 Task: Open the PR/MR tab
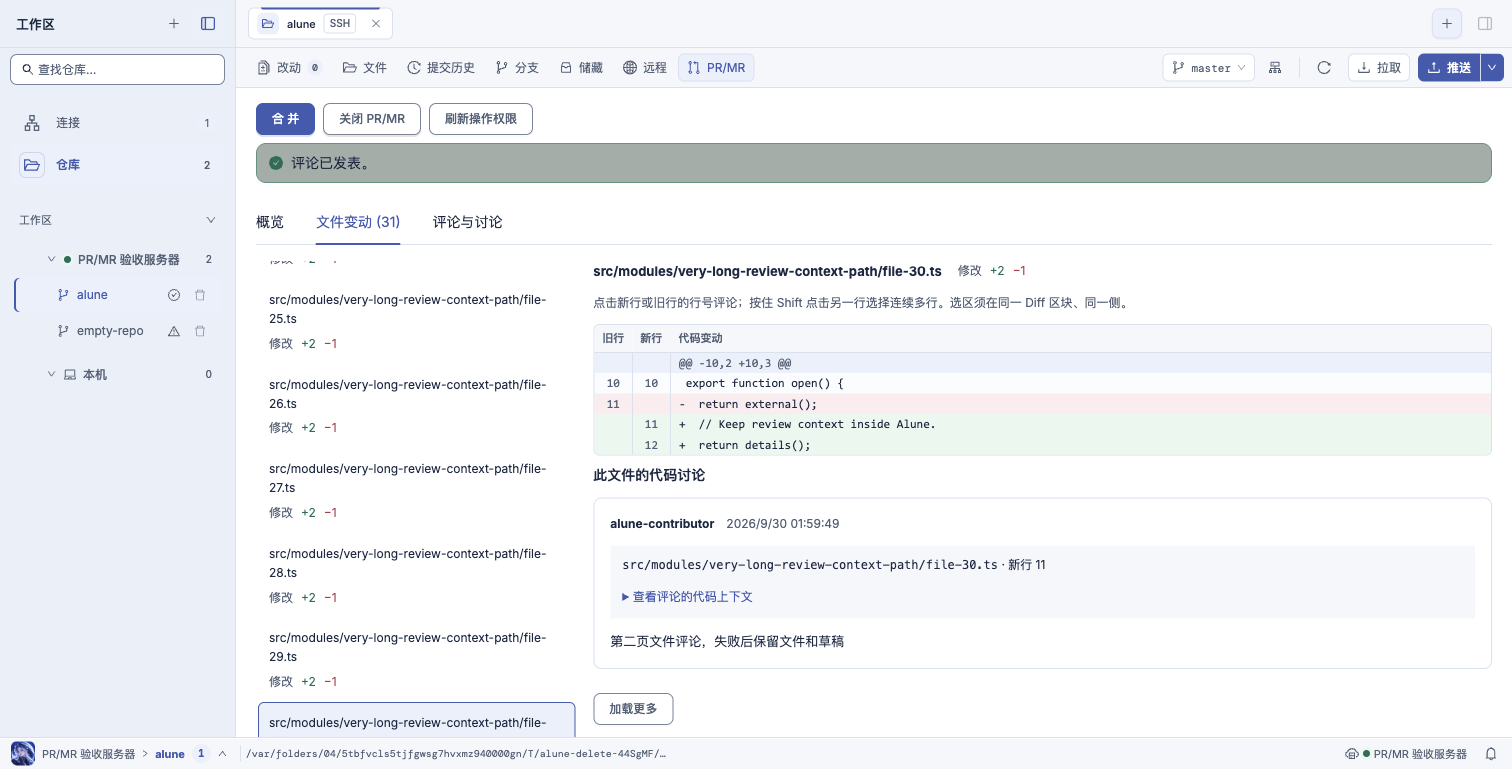(x=716, y=68)
